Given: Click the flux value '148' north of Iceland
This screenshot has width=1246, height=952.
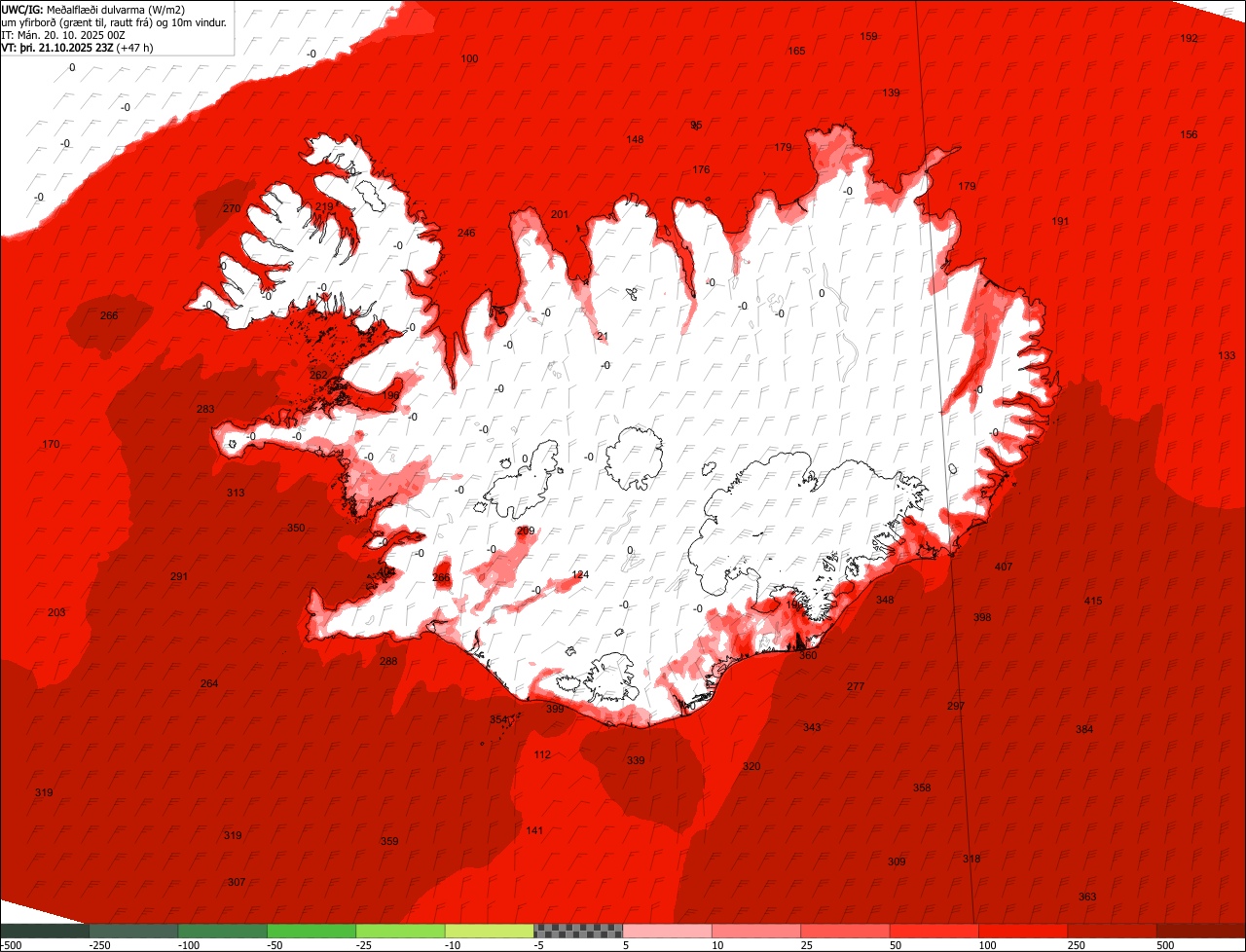Looking at the screenshot, I should click(x=635, y=140).
